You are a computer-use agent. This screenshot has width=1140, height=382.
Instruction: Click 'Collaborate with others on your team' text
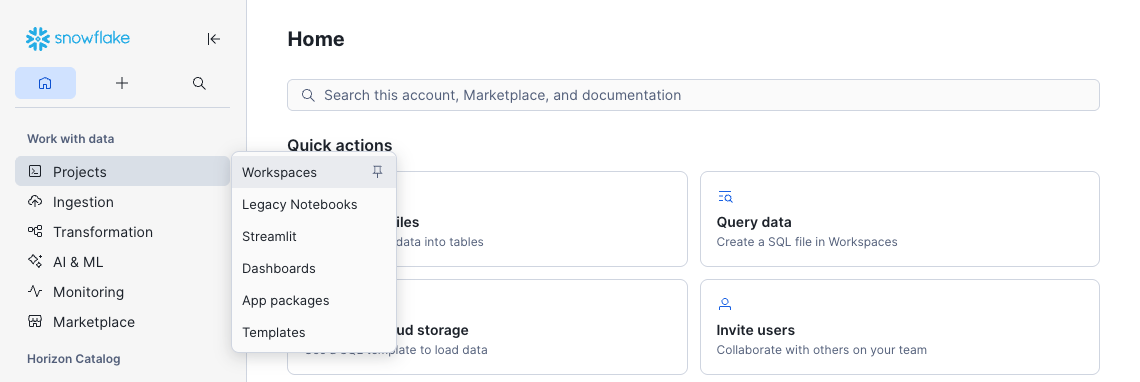[x=822, y=349]
